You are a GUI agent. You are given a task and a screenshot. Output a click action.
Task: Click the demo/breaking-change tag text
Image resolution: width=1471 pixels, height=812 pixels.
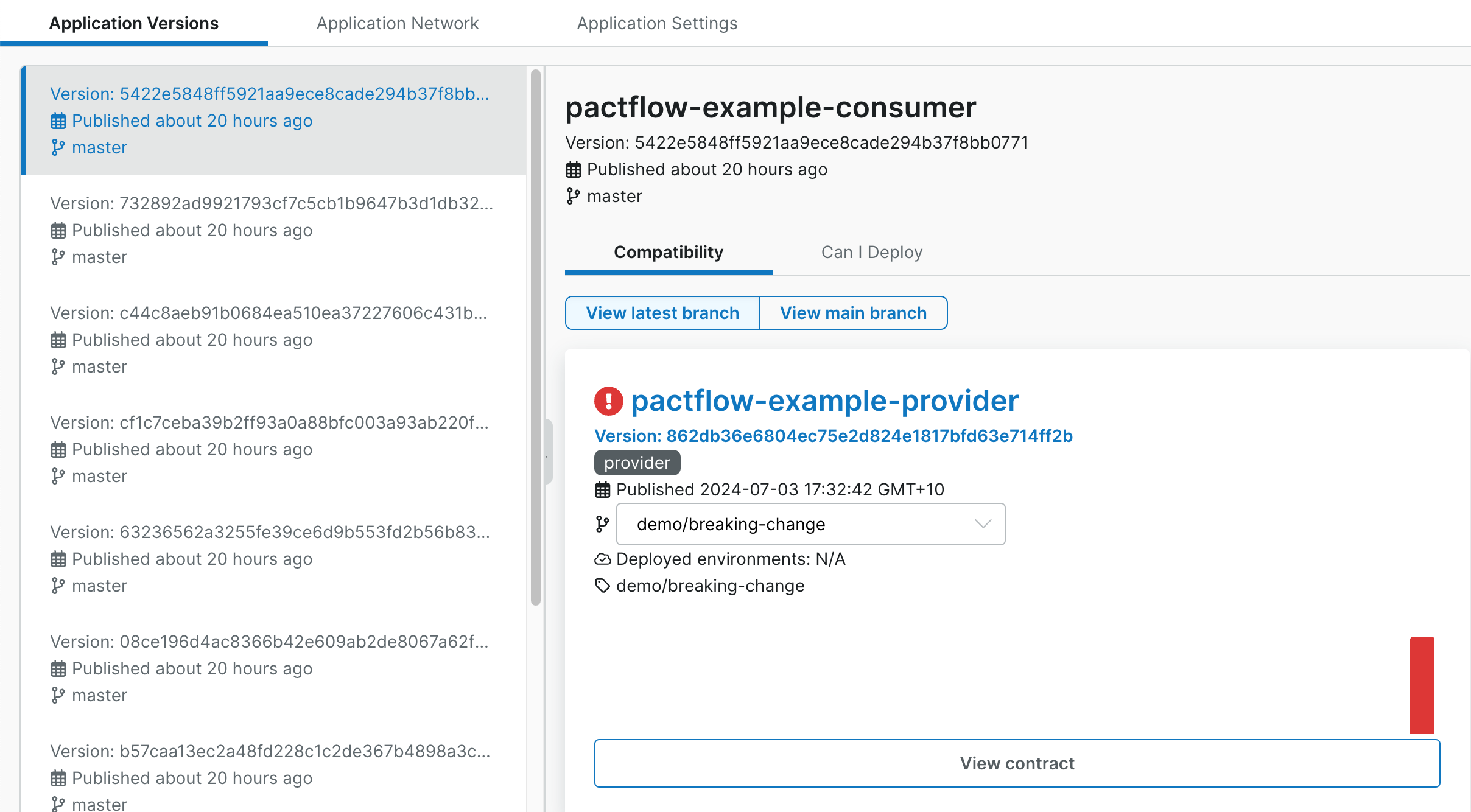[x=711, y=586]
